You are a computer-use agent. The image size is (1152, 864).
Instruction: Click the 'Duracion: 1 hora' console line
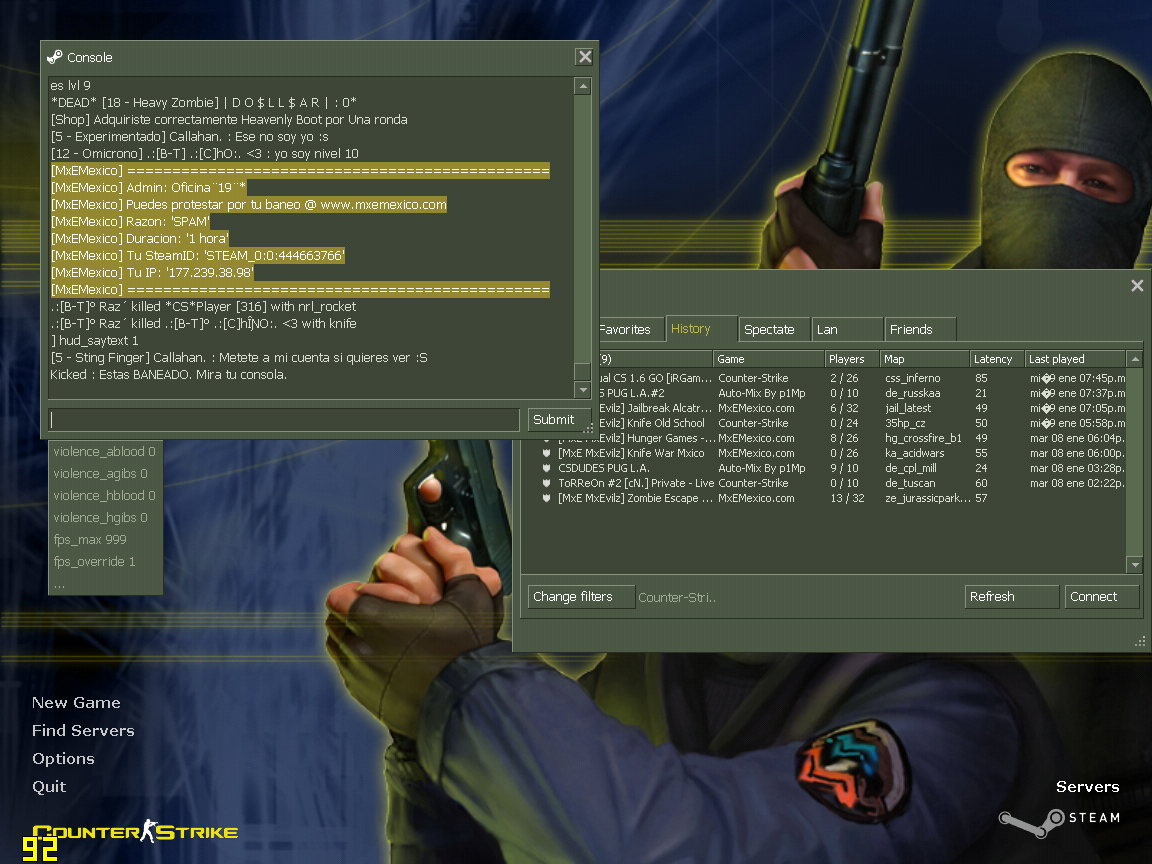[140, 239]
